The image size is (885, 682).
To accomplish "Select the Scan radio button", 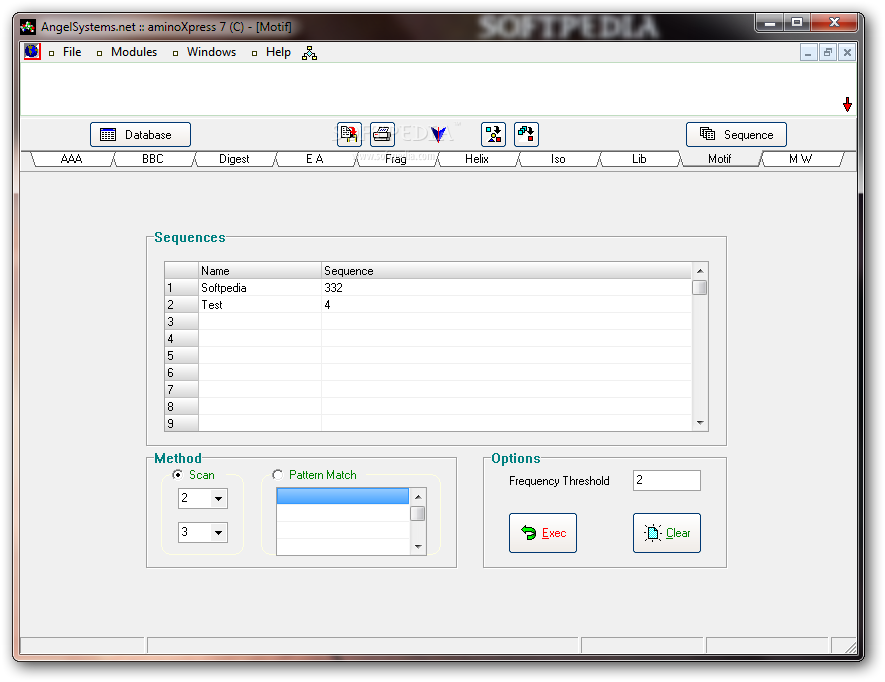I will coord(177,475).
